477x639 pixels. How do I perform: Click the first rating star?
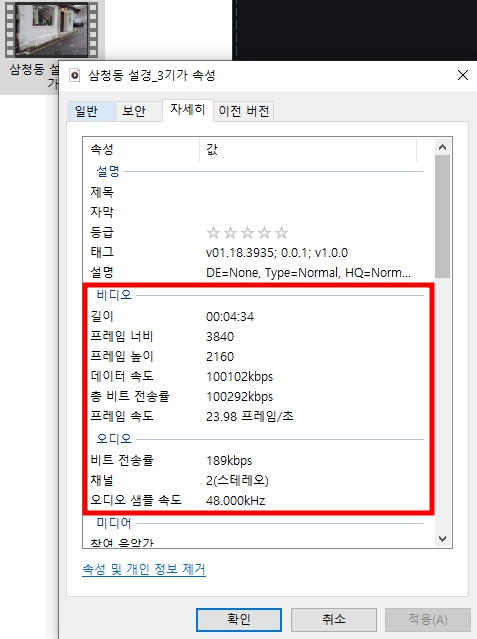(x=213, y=233)
